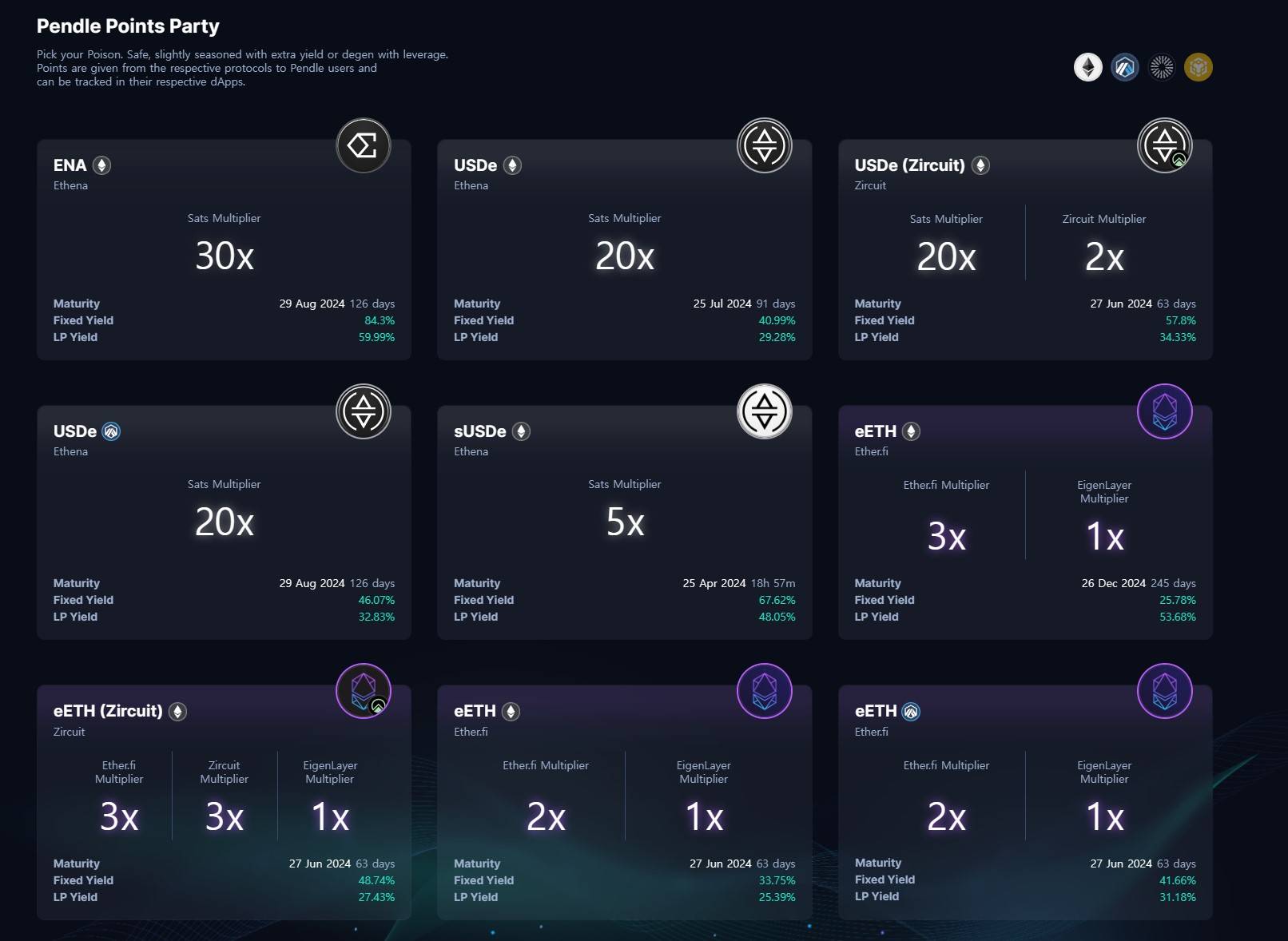The width and height of the screenshot is (1288, 941).
Task: Click the 30x Sats Multiplier value
Action: click(225, 256)
